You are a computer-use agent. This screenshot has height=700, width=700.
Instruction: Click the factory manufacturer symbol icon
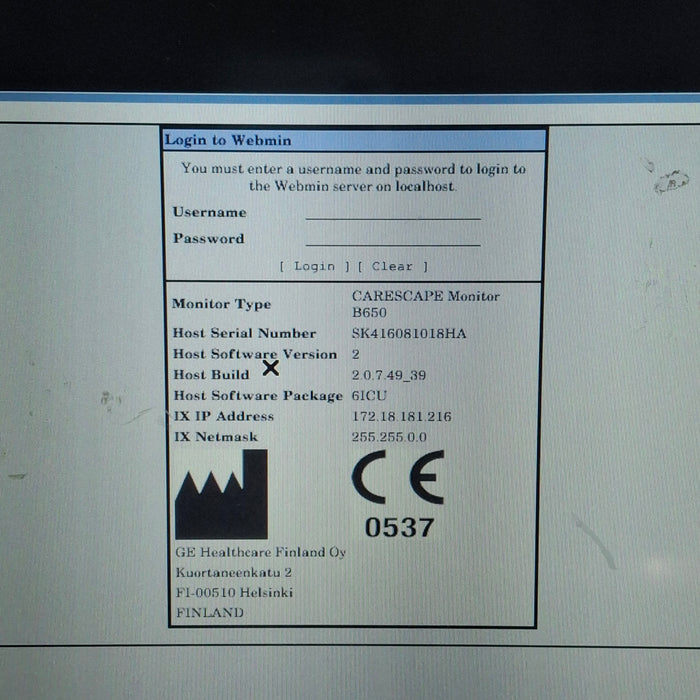221,494
